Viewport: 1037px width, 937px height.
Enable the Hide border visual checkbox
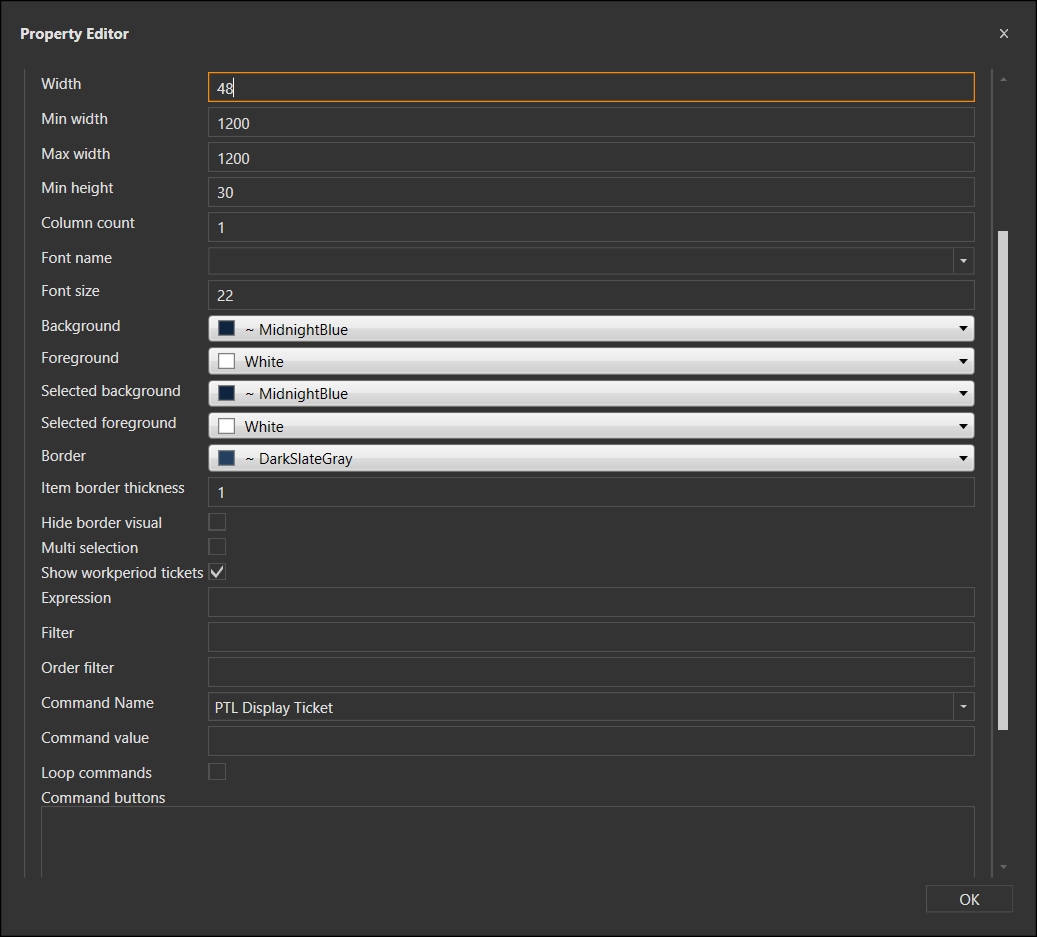click(217, 522)
